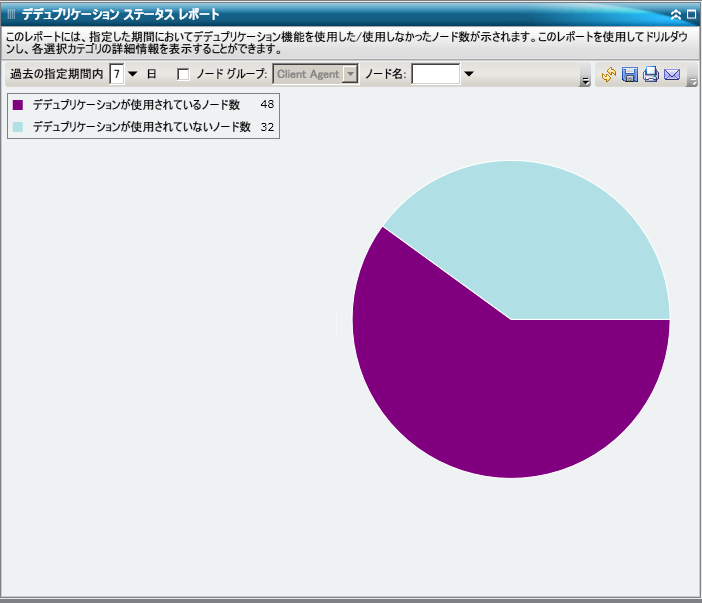Viewport: 702px width, 603px height.
Task: Open the ノード名 dropdown arrow
Action: 468,74
